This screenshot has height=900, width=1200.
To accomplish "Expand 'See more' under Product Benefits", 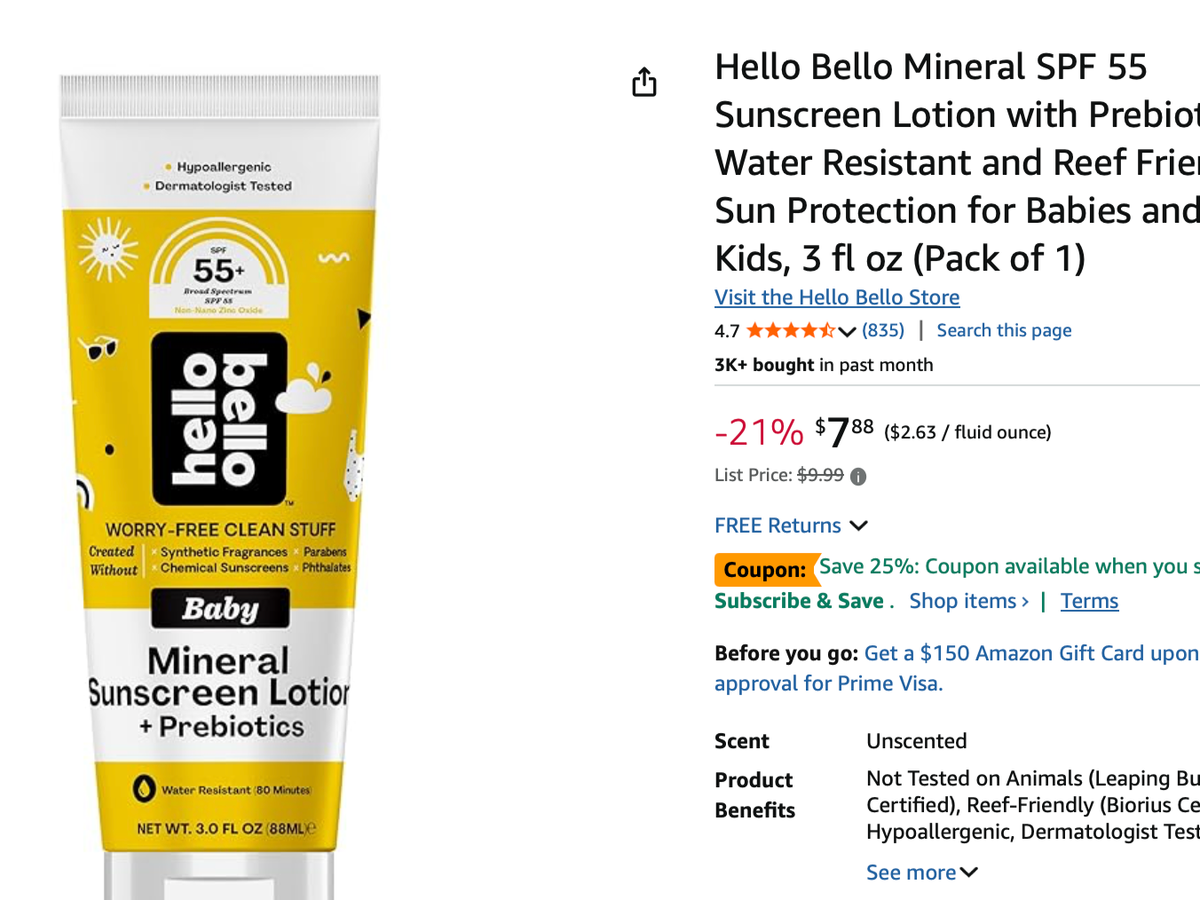I will point(921,872).
